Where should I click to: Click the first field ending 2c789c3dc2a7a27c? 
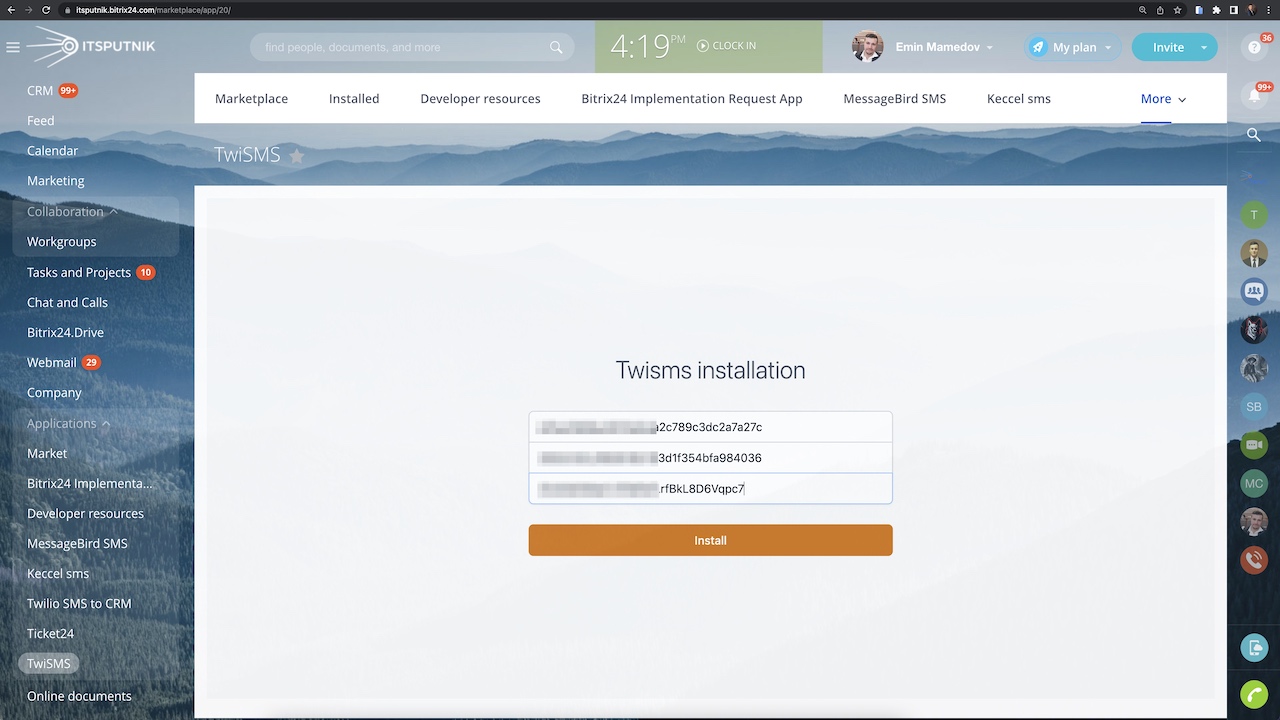point(710,427)
